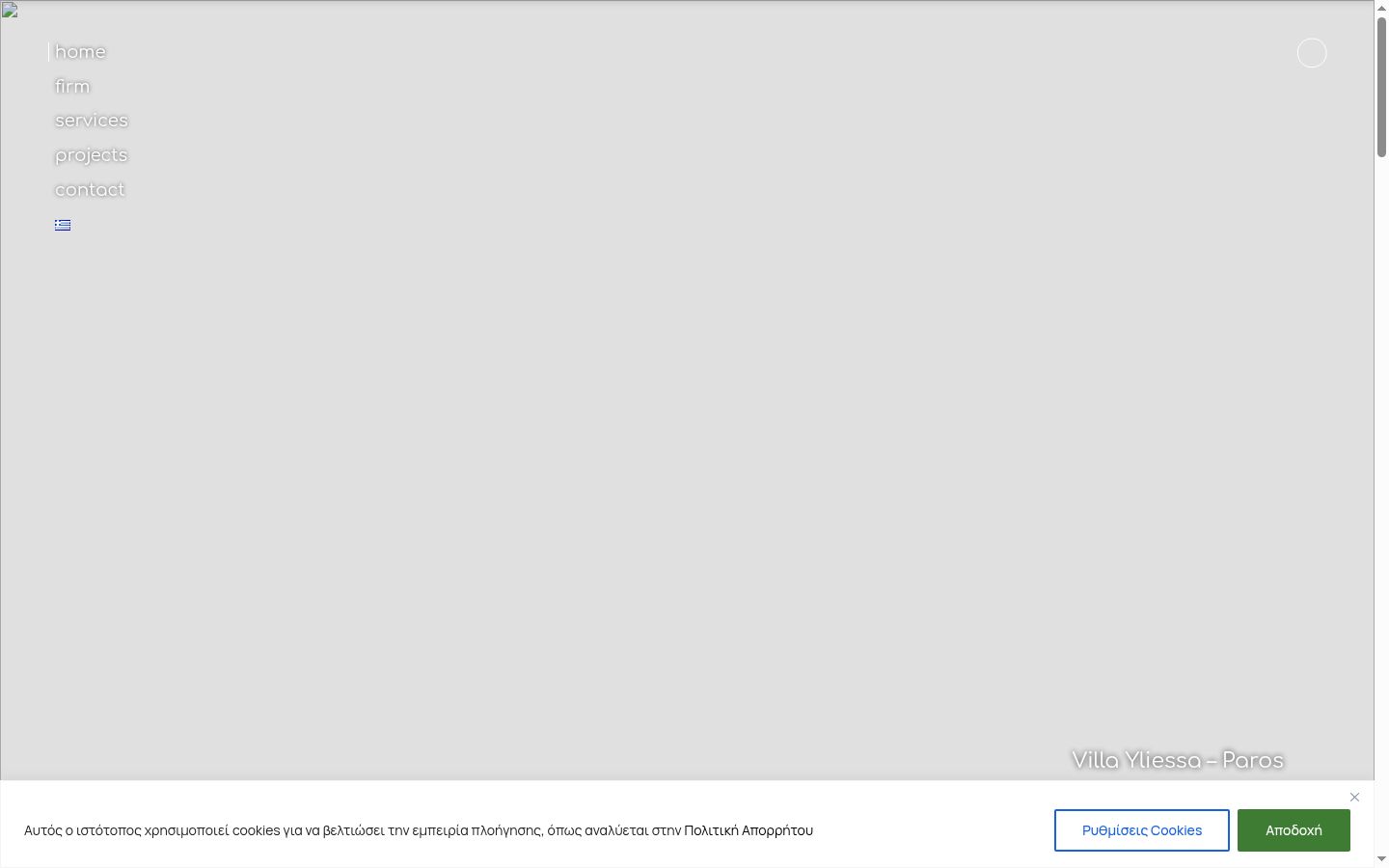Open the contact page
The width and height of the screenshot is (1389, 868).
(90, 190)
